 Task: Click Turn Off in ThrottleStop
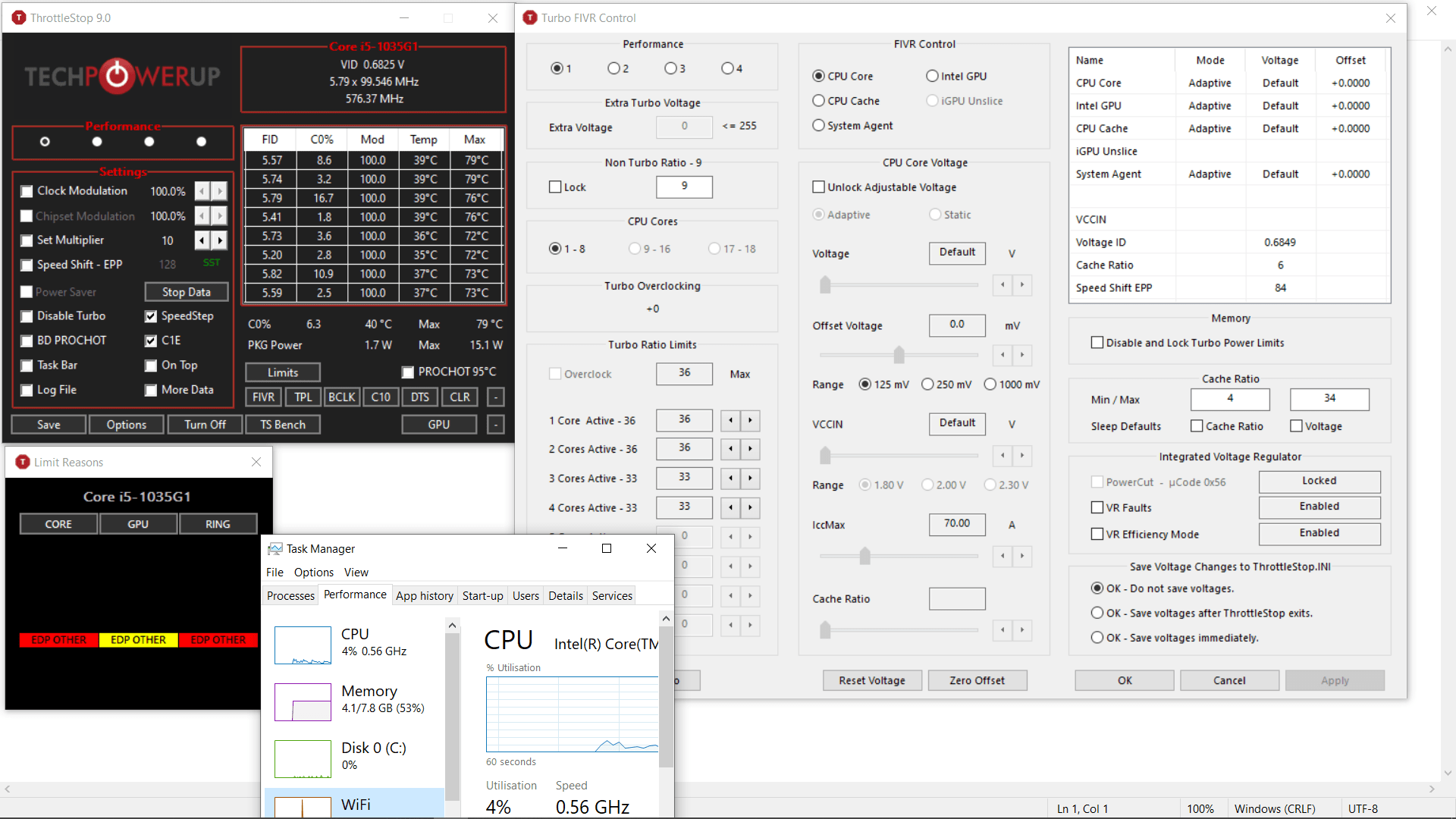click(205, 424)
